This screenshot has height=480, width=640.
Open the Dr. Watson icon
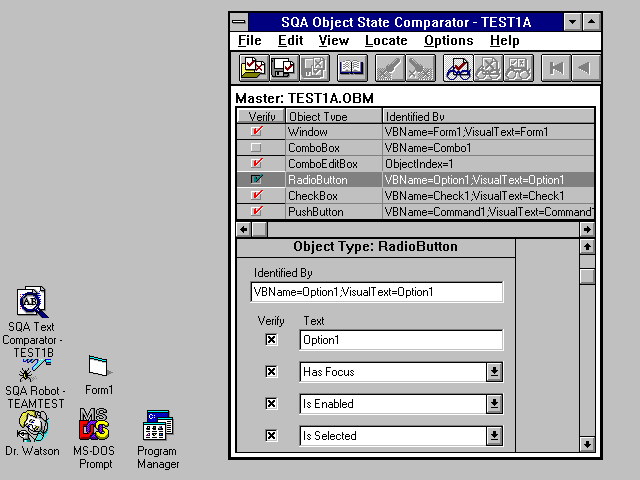tap(33, 426)
